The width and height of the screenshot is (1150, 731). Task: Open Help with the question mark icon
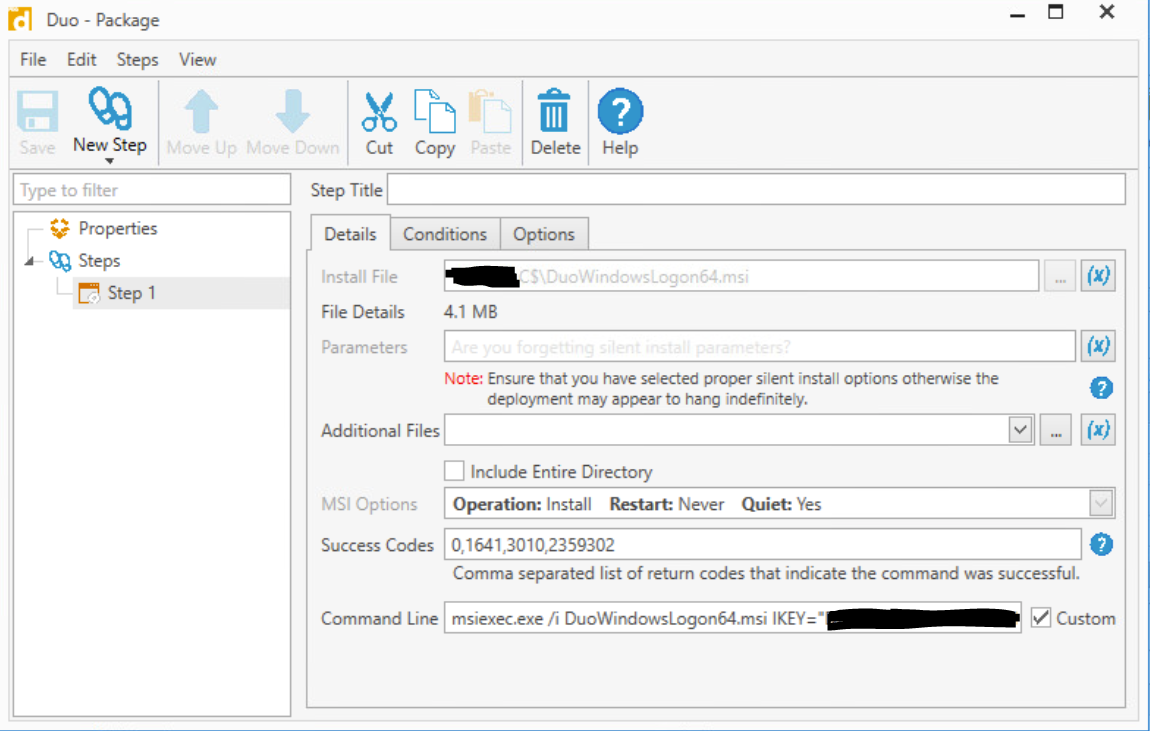[x=620, y=110]
